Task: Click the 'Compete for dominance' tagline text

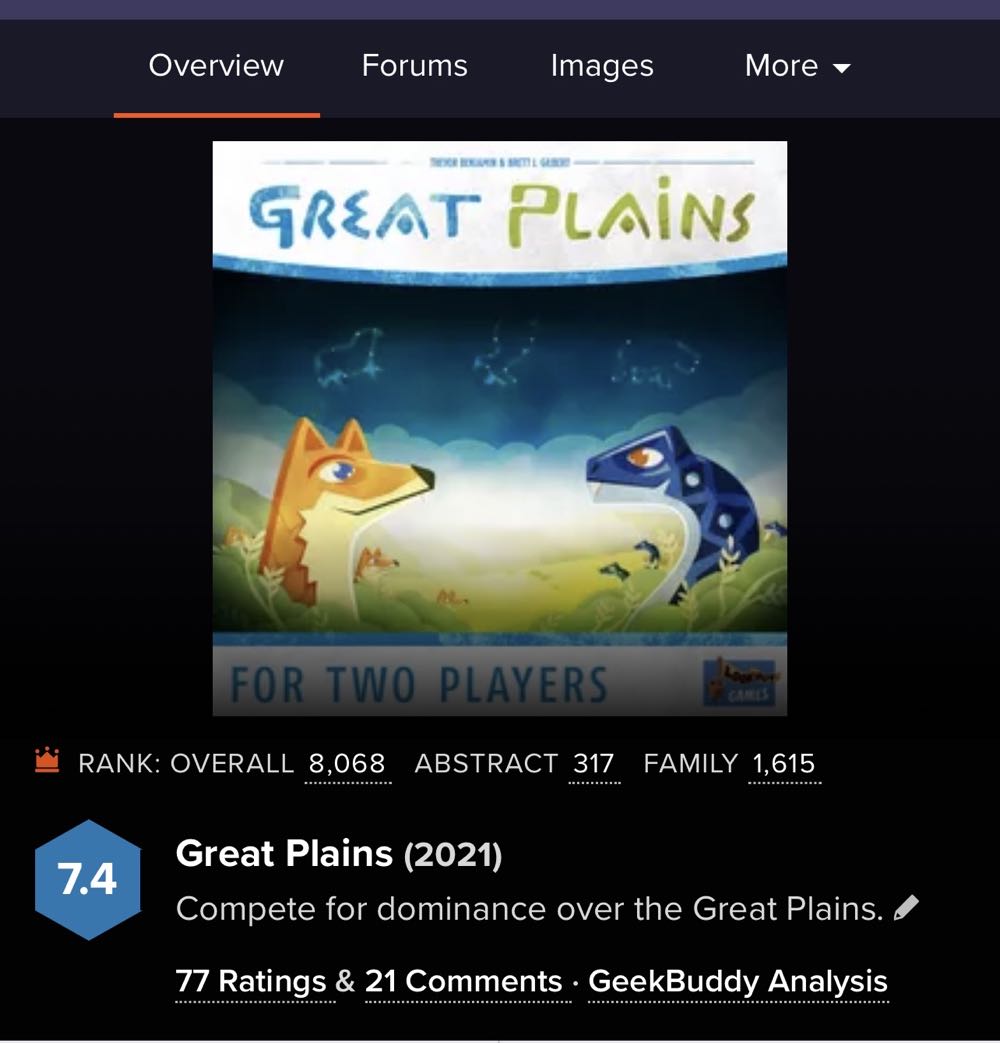Action: pyautogui.click(x=530, y=909)
